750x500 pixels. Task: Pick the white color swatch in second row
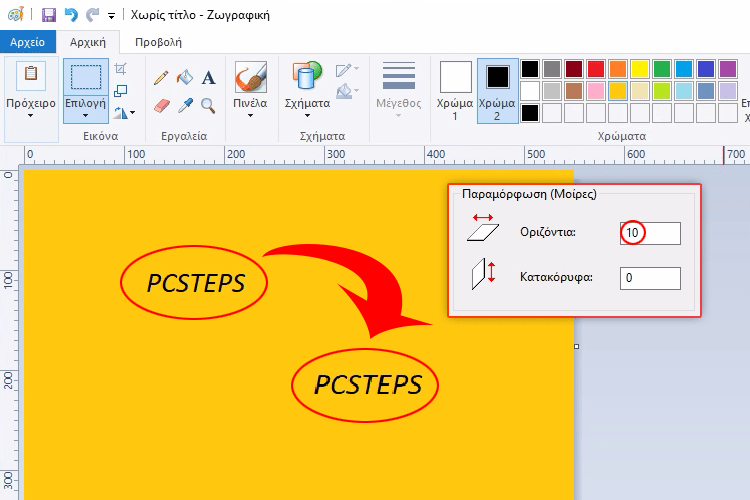coord(529,91)
